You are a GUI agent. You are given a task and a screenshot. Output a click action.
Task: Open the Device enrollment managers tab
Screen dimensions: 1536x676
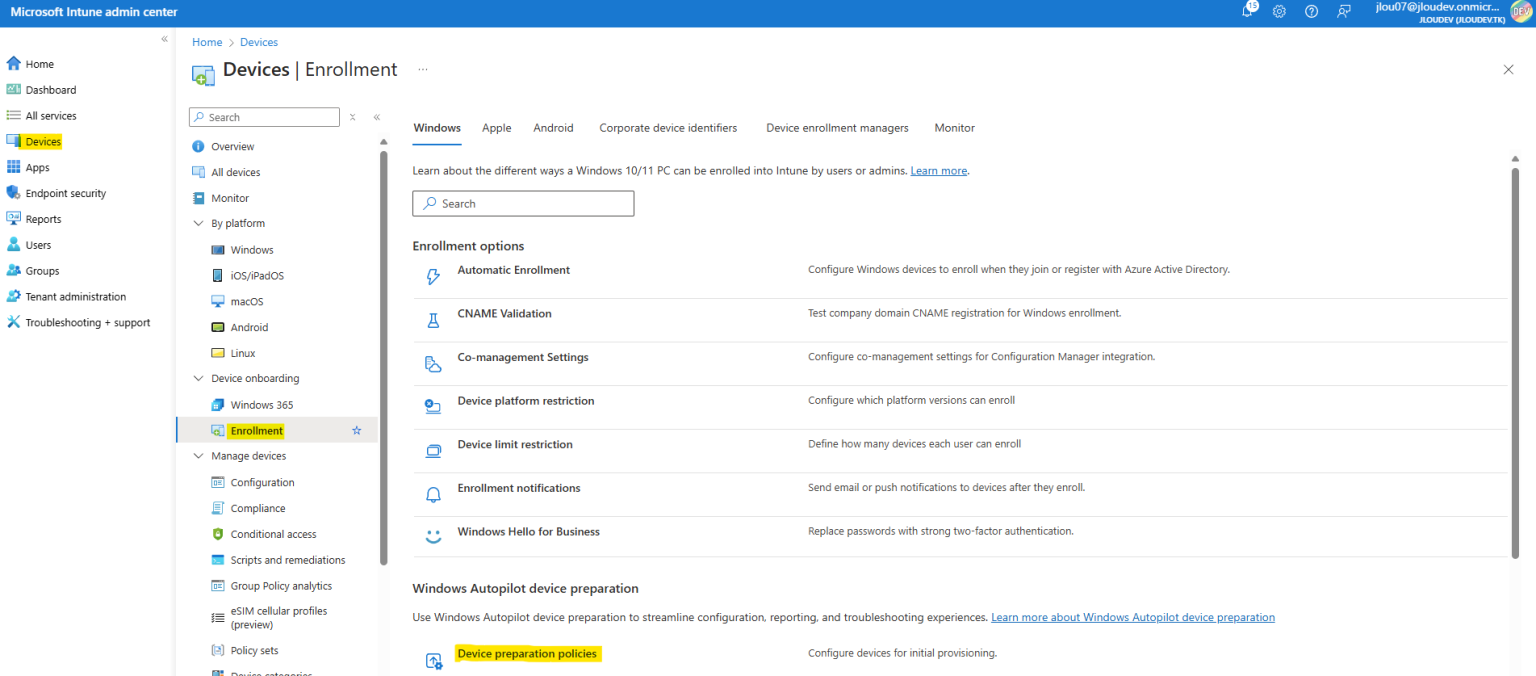tap(837, 127)
